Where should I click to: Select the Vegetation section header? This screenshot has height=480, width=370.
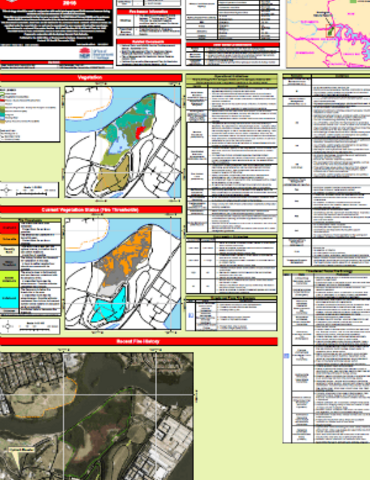click(x=91, y=78)
